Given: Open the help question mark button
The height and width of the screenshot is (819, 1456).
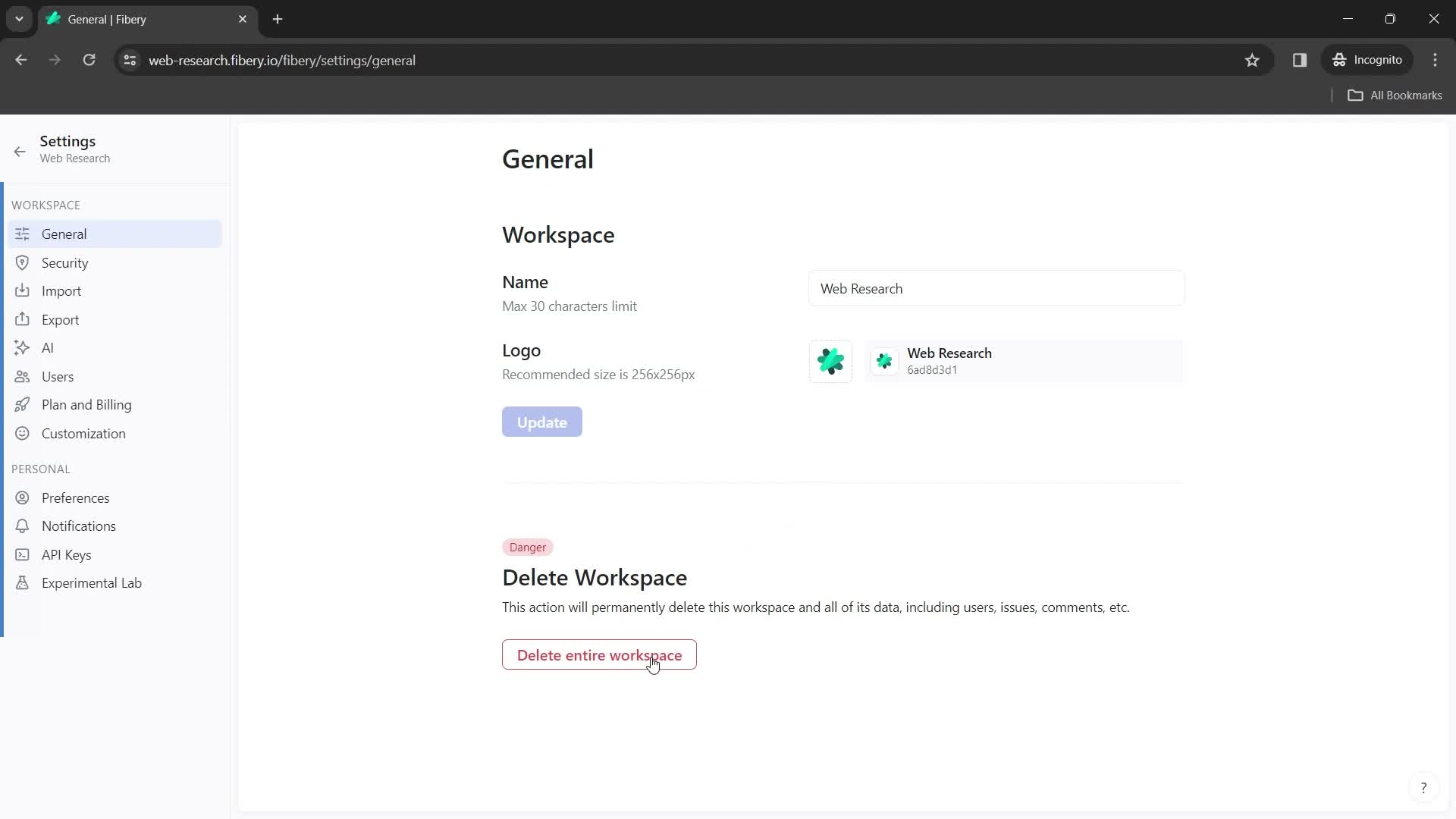Looking at the screenshot, I should tap(1423, 788).
